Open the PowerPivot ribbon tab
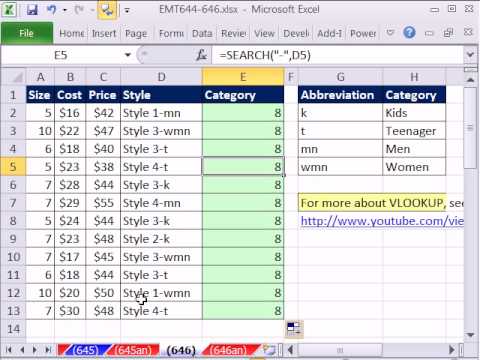480x360 pixels. click(x=363, y=33)
